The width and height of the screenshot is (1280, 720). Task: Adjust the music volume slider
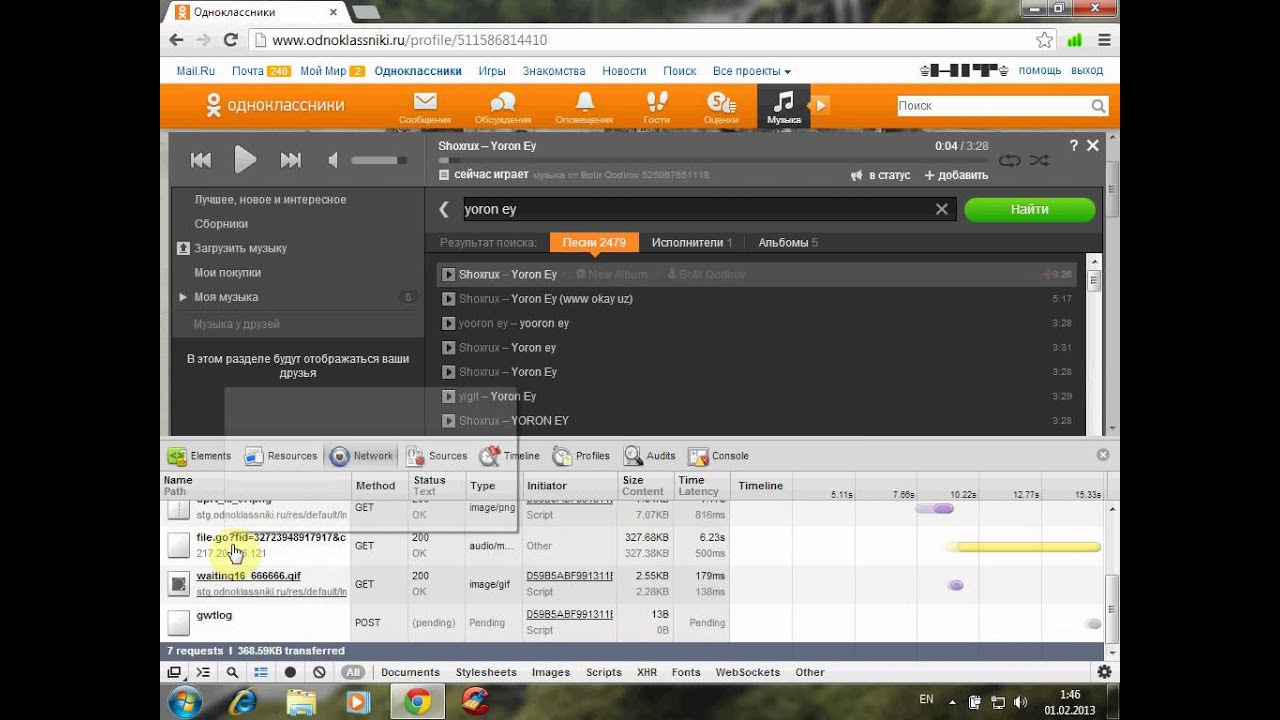(378, 160)
